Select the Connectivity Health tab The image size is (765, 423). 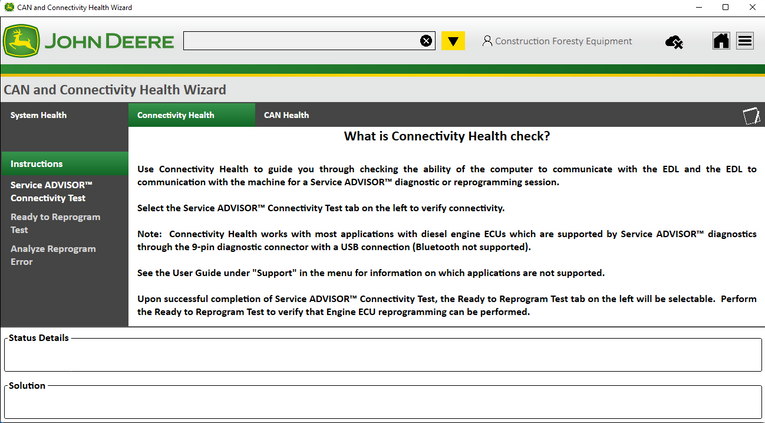click(176, 115)
